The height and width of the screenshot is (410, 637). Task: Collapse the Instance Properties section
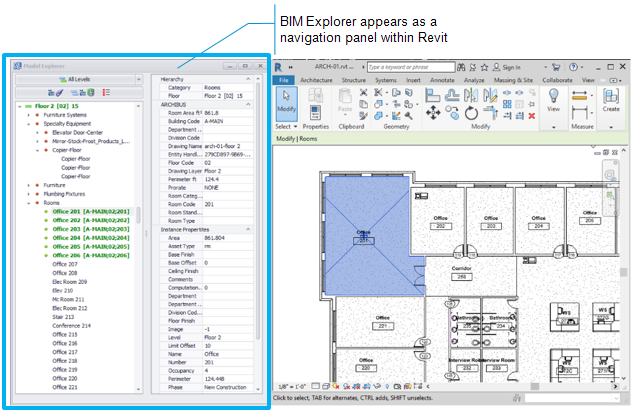[248, 230]
